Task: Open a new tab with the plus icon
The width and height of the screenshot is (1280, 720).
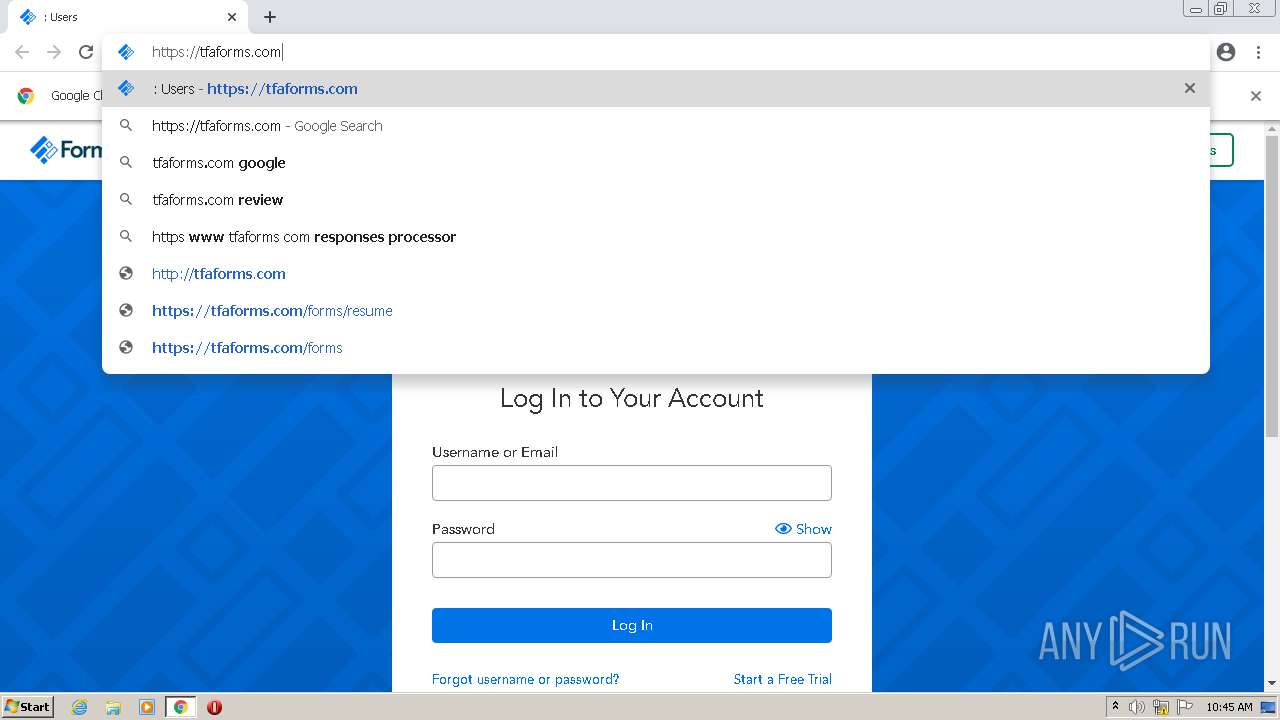Action: 270,17
